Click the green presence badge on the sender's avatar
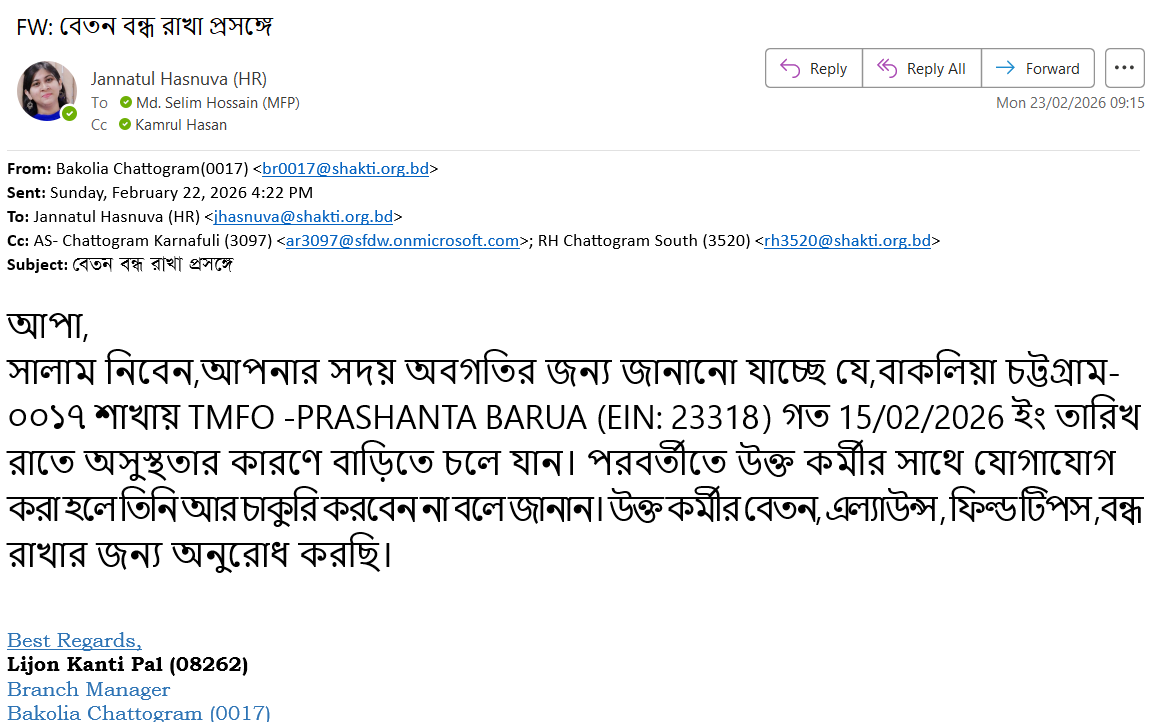 coord(69,114)
